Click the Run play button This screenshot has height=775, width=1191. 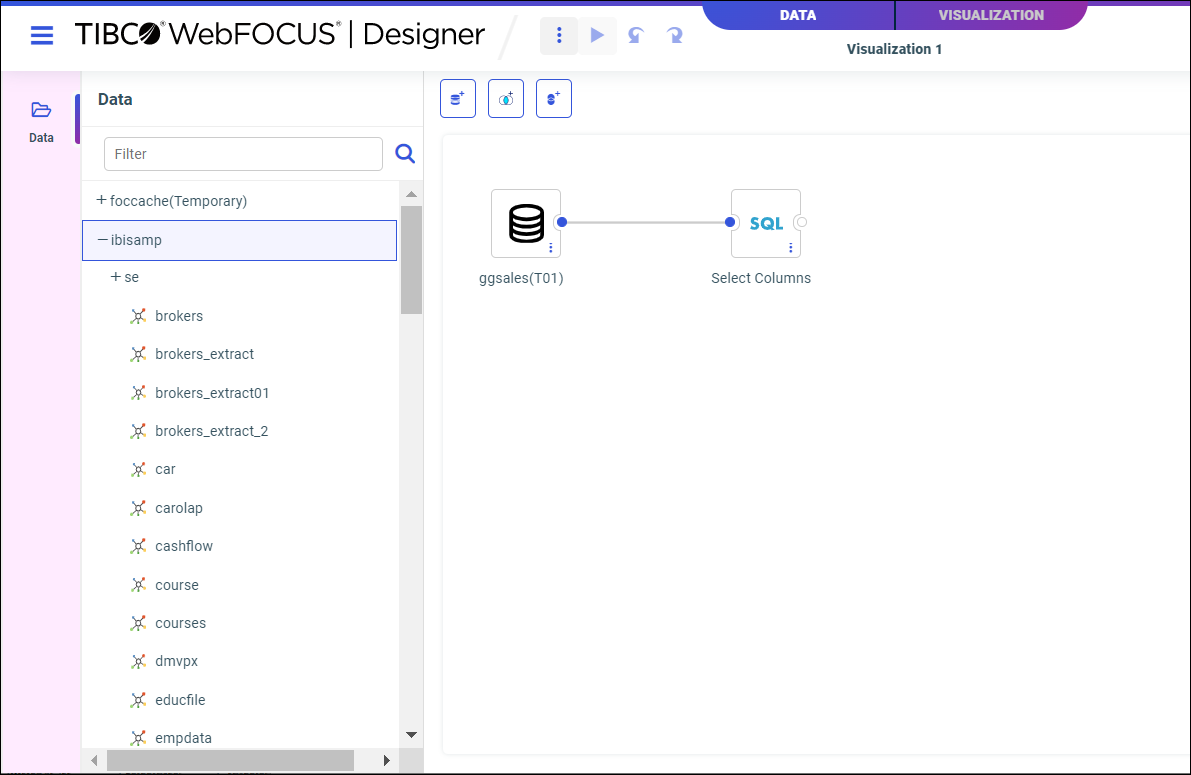pos(597,35)
